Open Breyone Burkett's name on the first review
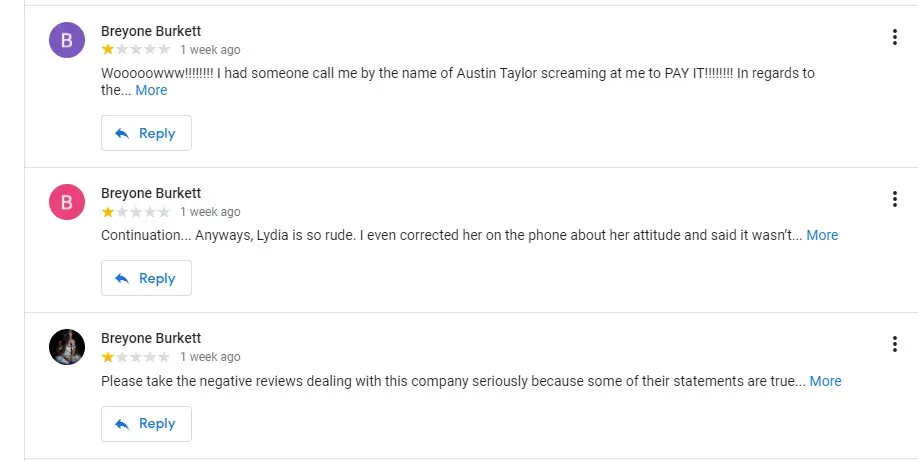This screenshot has width=918, height=461. (x=151, y=31)
